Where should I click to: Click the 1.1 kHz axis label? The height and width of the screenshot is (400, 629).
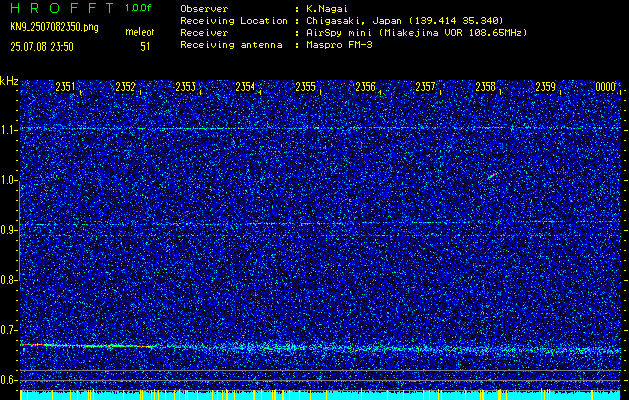pos(8,130)
